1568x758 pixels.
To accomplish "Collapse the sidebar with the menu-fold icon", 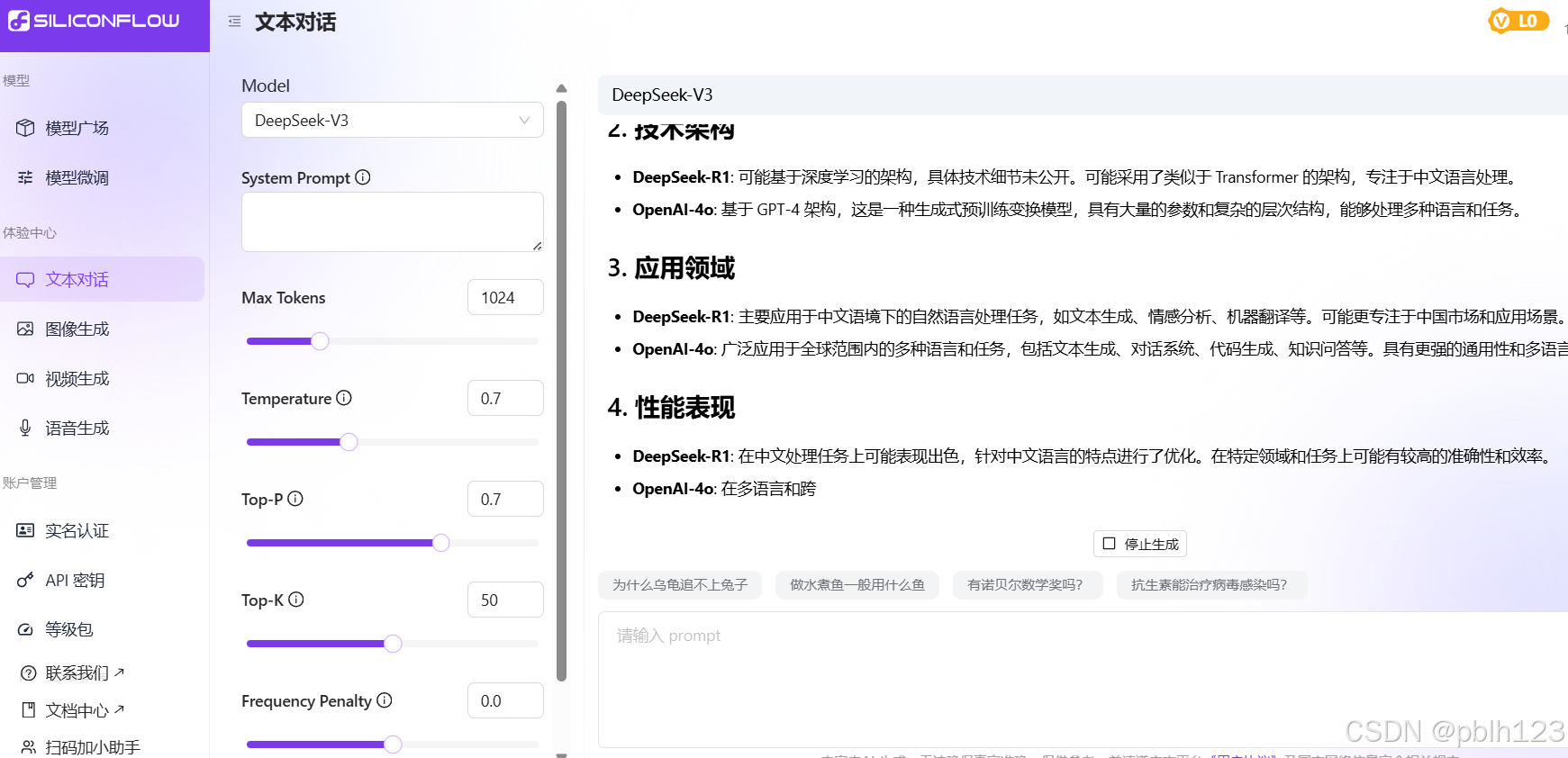I will (x=234, y=22).
